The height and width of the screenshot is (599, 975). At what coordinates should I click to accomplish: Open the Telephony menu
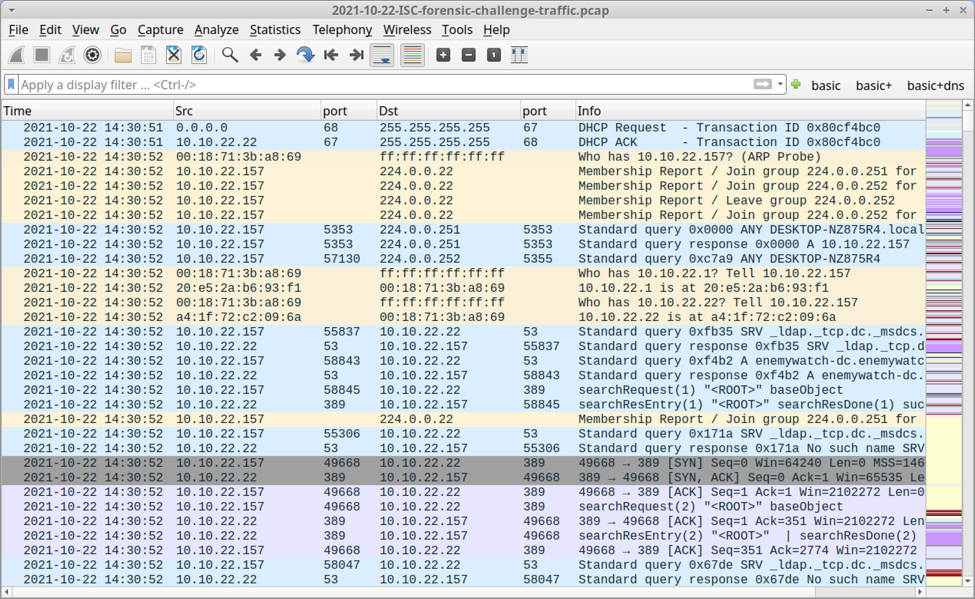pyautogui.click(x=342, y=30)
